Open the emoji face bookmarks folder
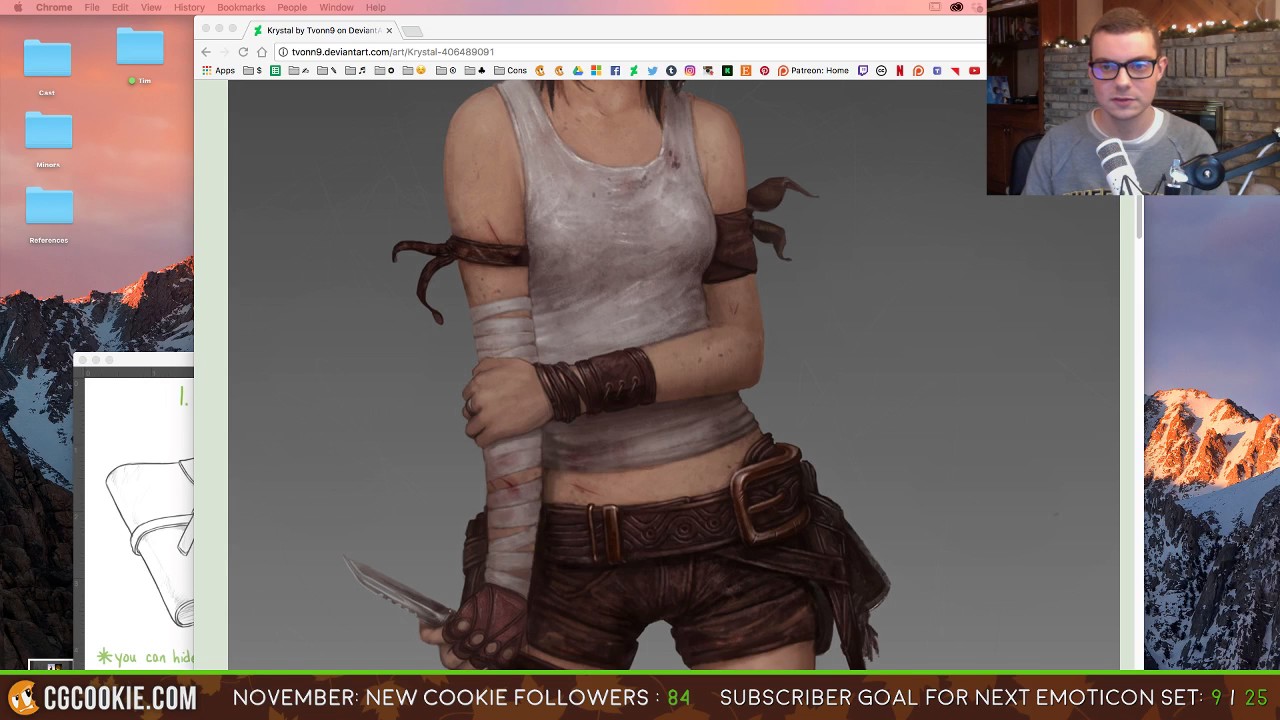This screenshot has width=1280, height=720. [x=415, y=71]
